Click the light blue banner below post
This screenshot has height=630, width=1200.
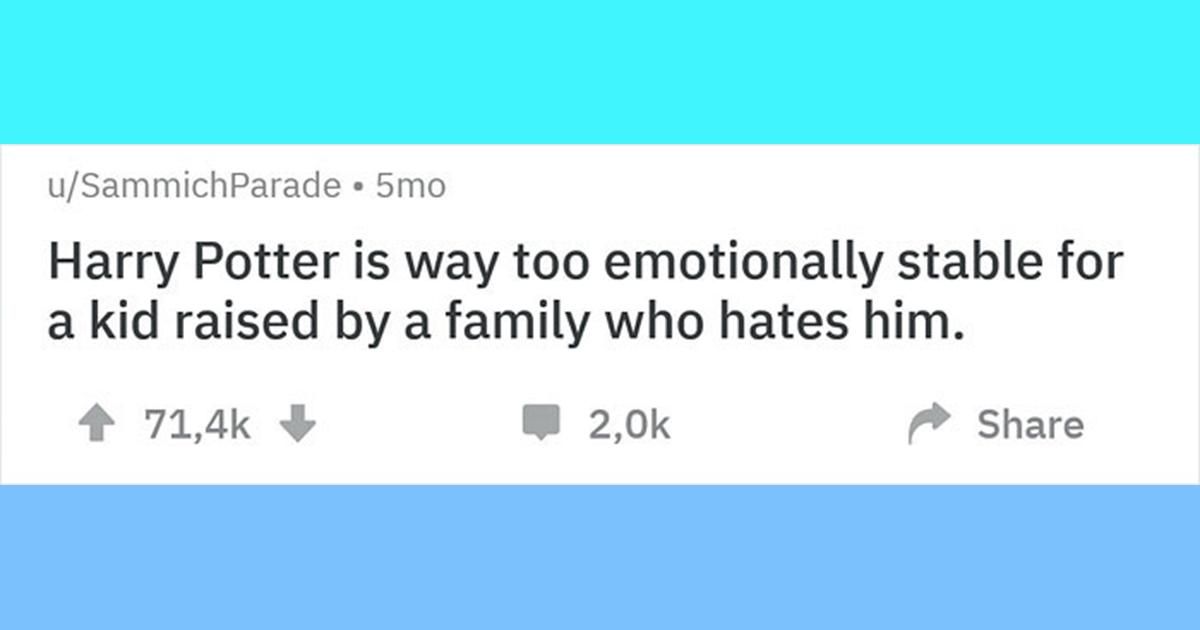coord(600,558)
